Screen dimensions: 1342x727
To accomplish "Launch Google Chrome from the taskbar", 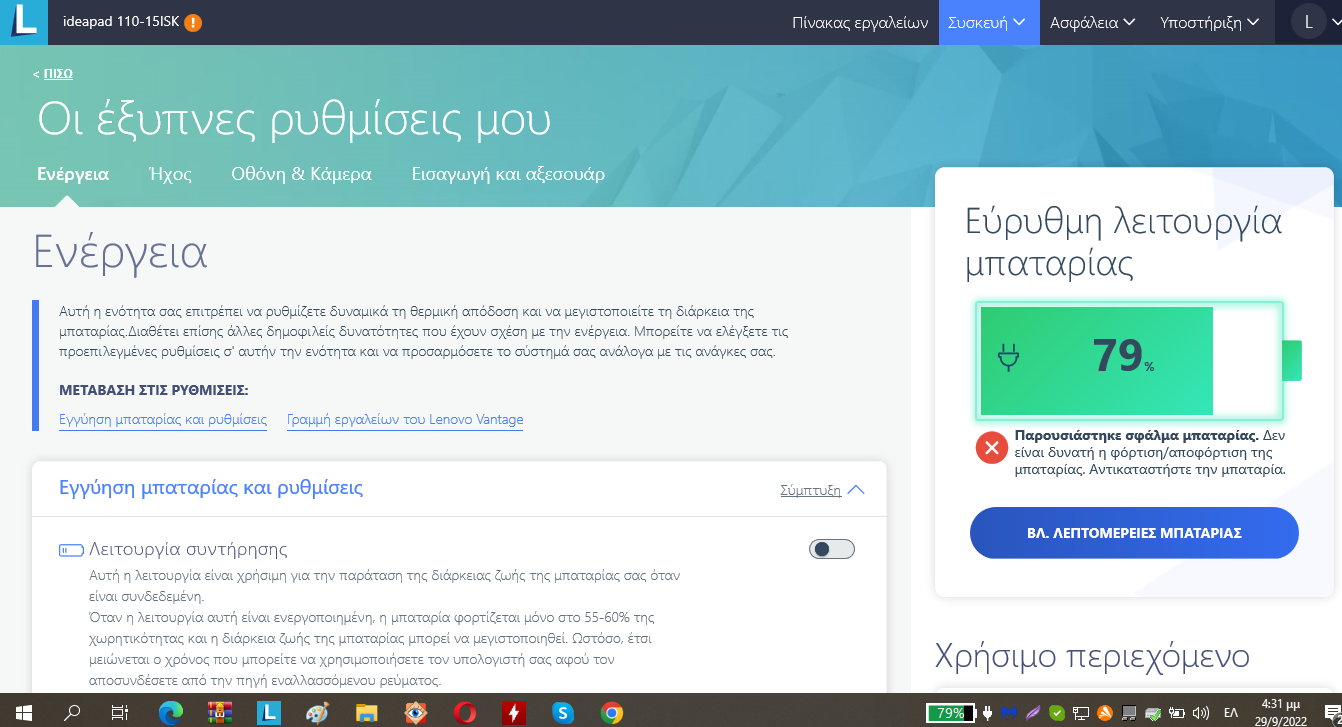I will (612, 713).
